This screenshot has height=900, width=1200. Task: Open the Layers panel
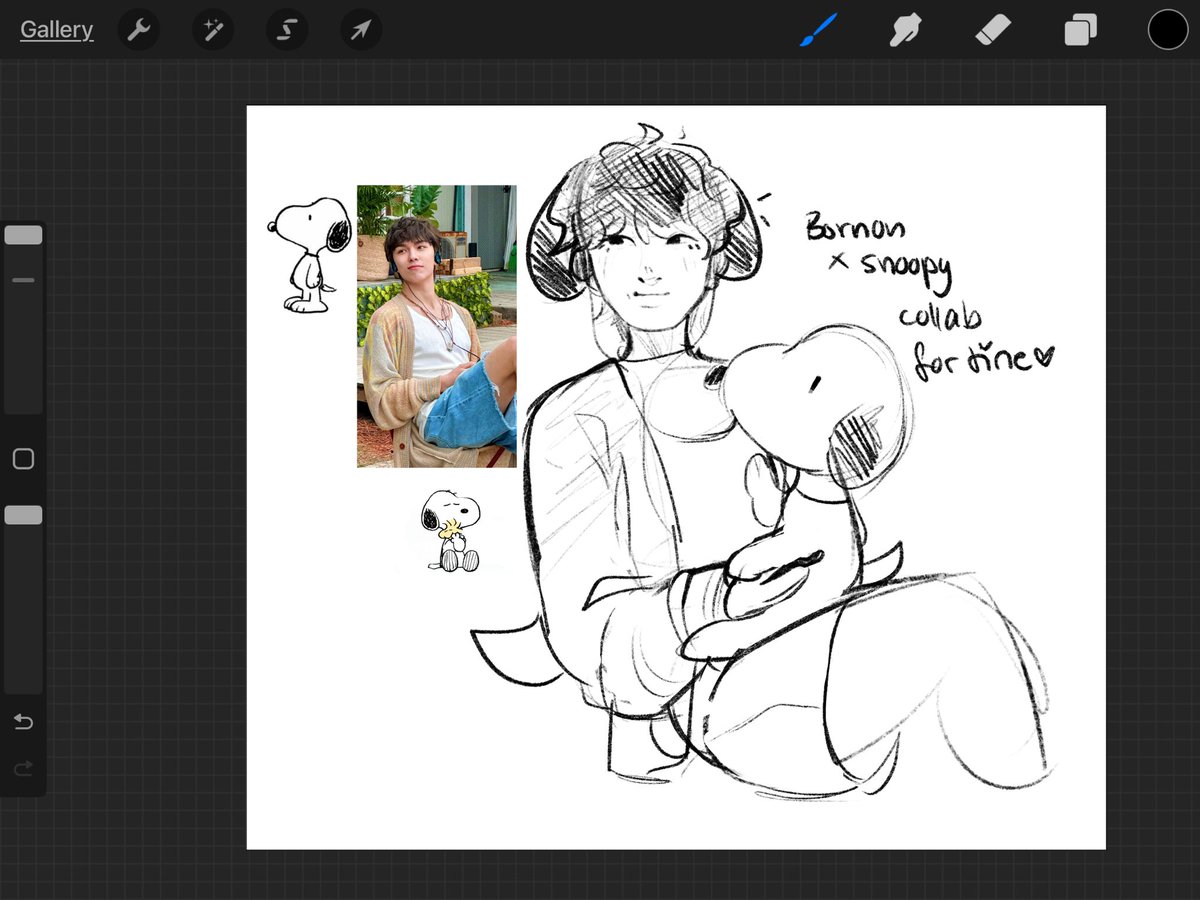point(1081,30)
